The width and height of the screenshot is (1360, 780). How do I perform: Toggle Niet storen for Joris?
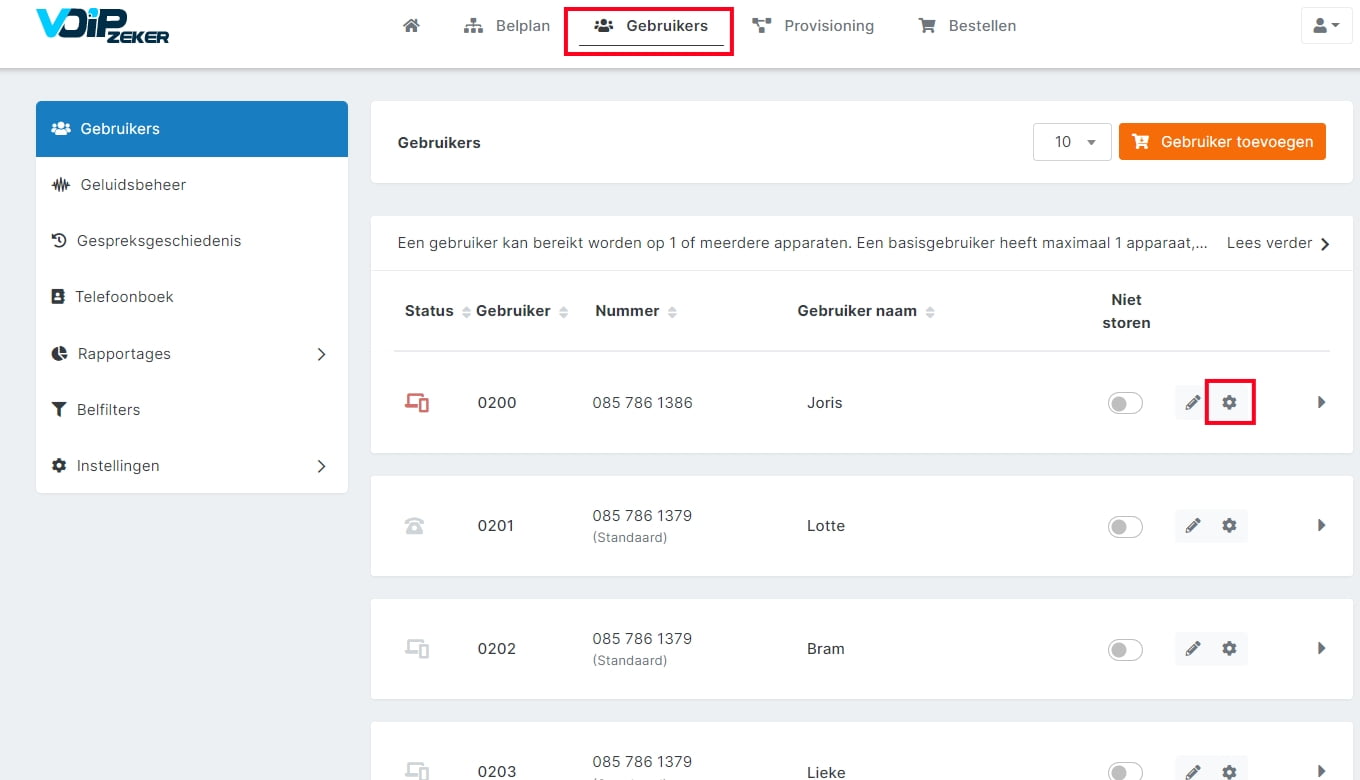(1125, 403)
